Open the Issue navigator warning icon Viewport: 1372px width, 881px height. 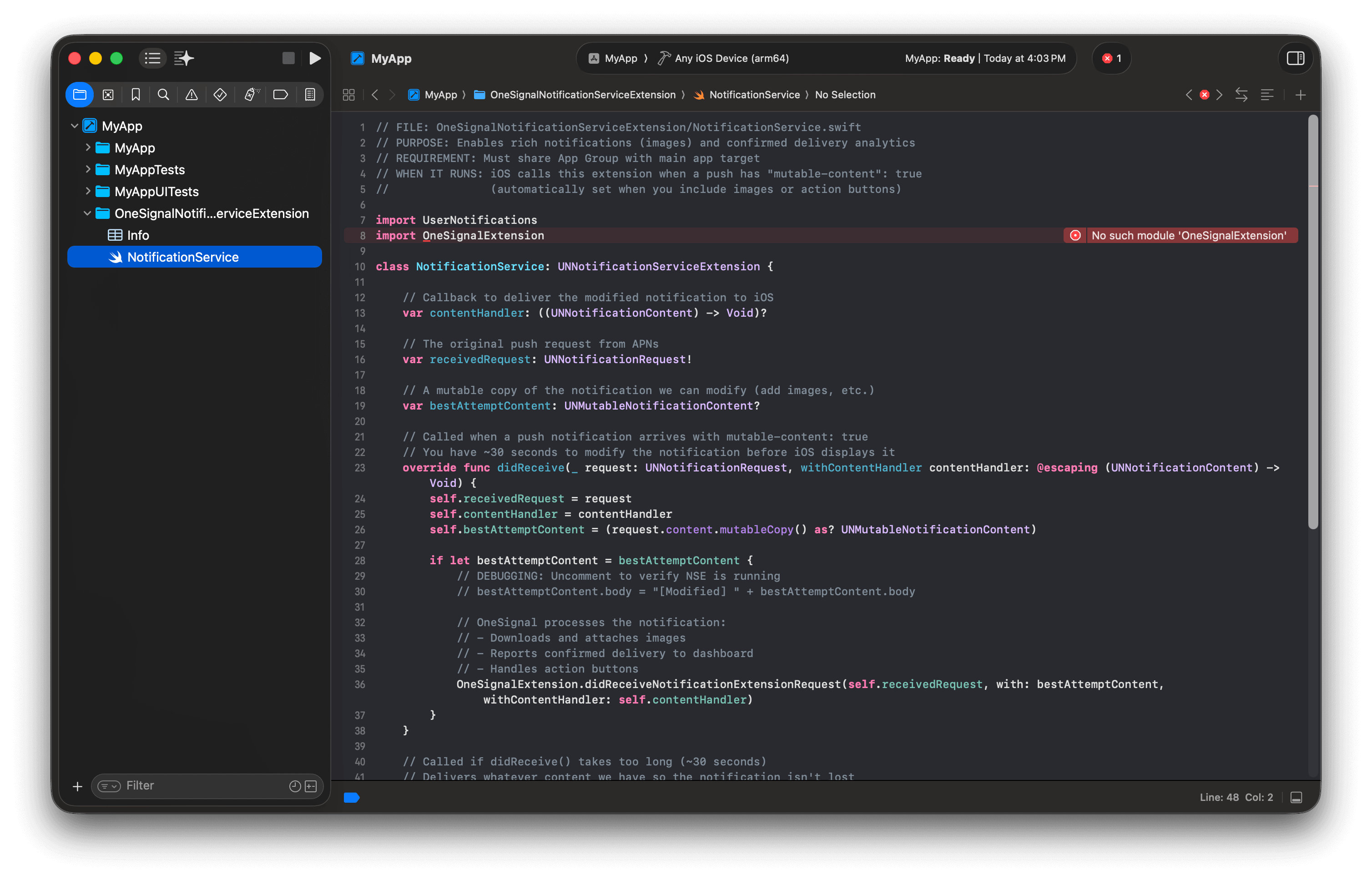point(191,94)
